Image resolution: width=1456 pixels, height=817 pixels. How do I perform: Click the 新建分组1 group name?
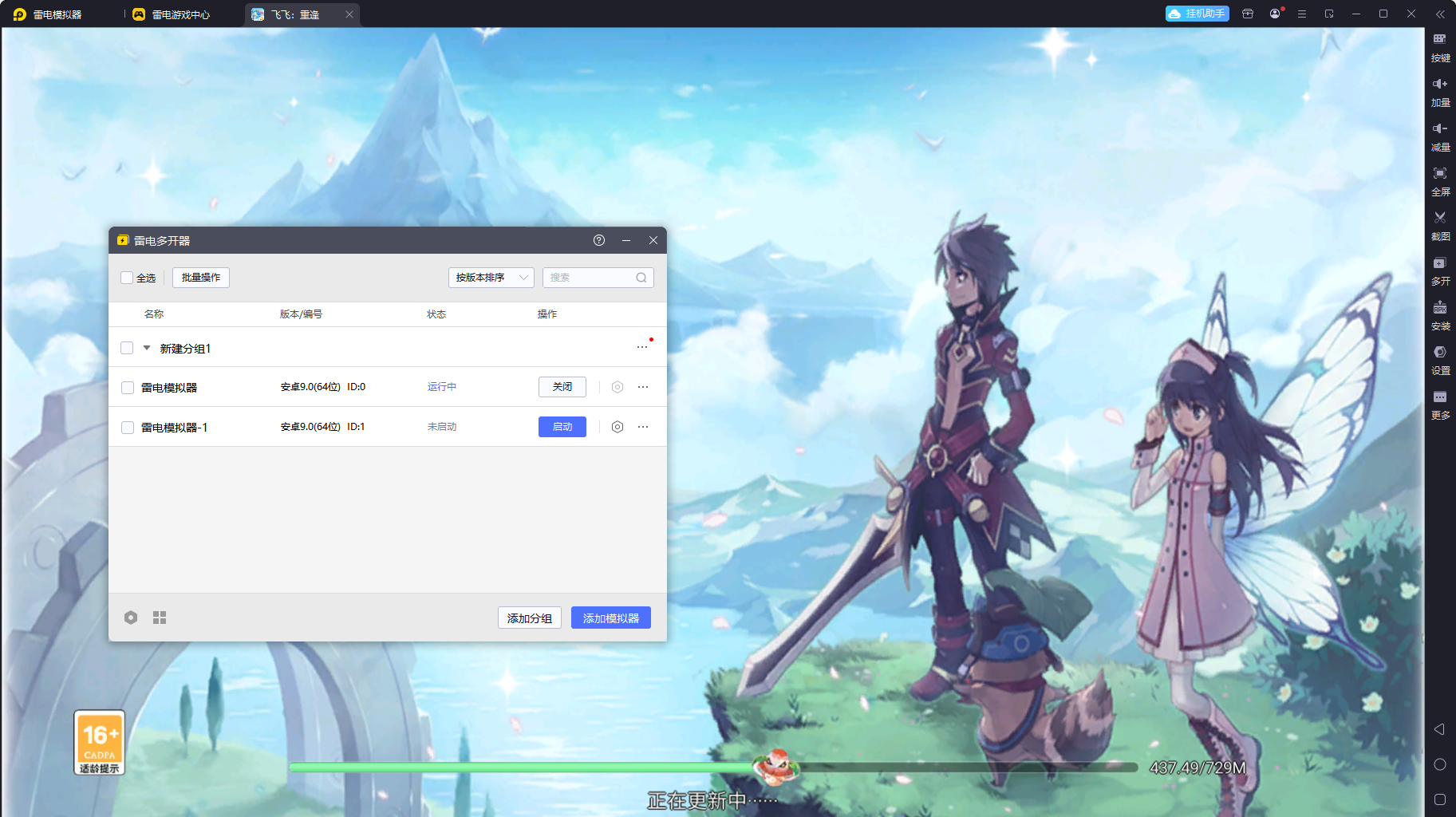point(186,349)
